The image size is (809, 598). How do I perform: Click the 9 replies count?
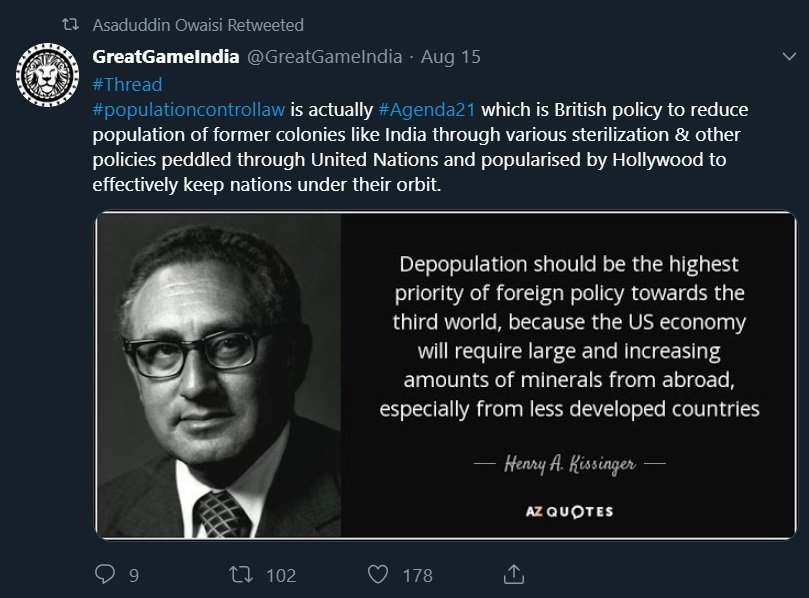[x=133, y=574]
